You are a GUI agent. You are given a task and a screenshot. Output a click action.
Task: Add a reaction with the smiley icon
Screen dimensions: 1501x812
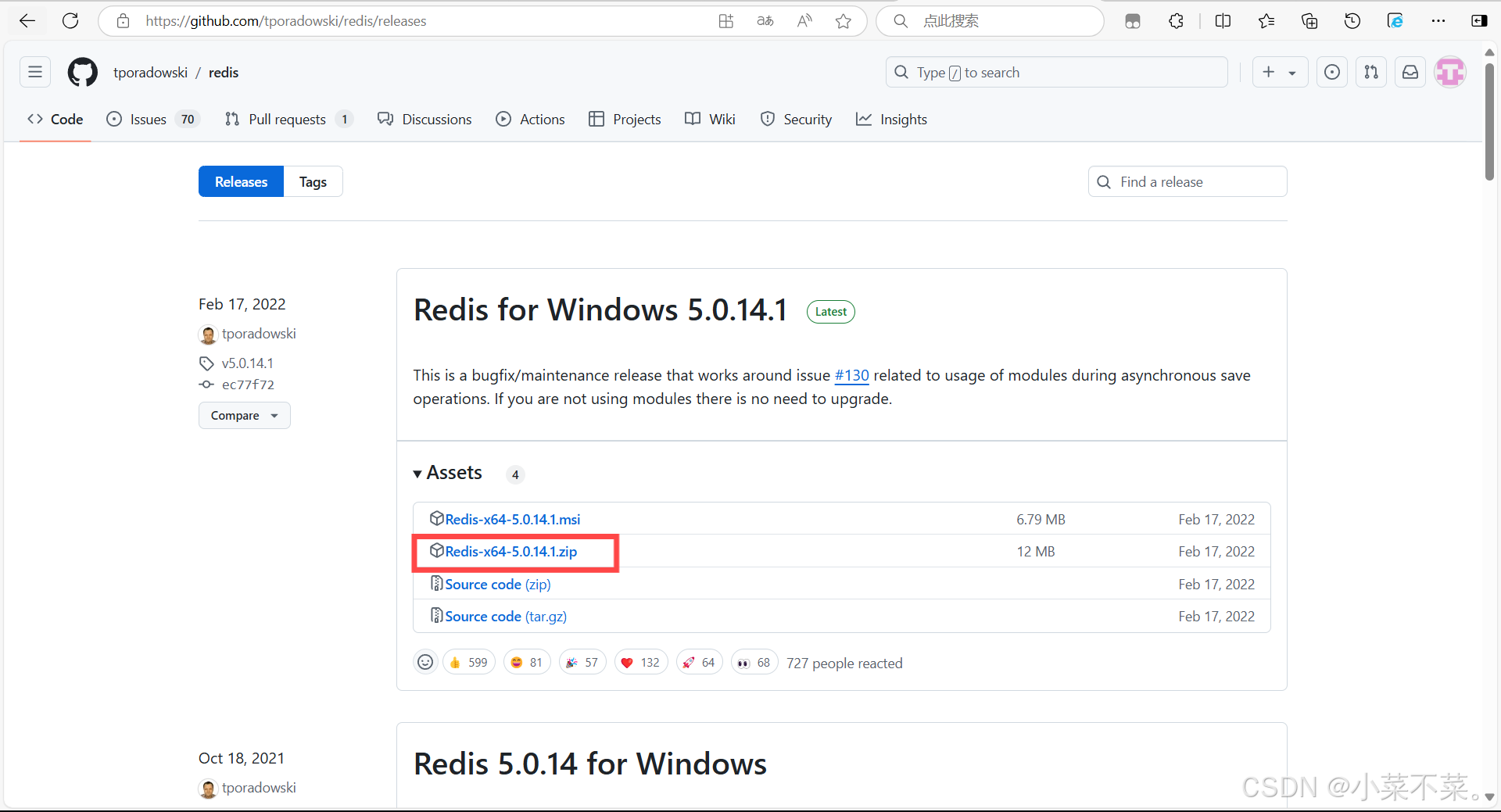click(x=425, y=663)
